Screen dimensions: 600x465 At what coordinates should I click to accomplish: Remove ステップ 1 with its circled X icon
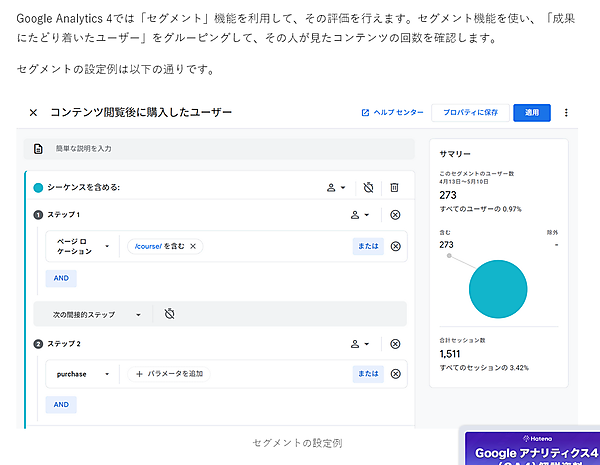(394, 215)
